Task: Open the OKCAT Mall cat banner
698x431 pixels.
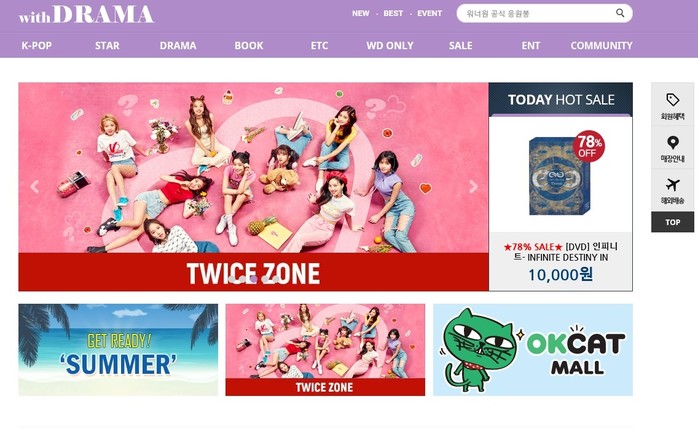Action: coord(533,350)
